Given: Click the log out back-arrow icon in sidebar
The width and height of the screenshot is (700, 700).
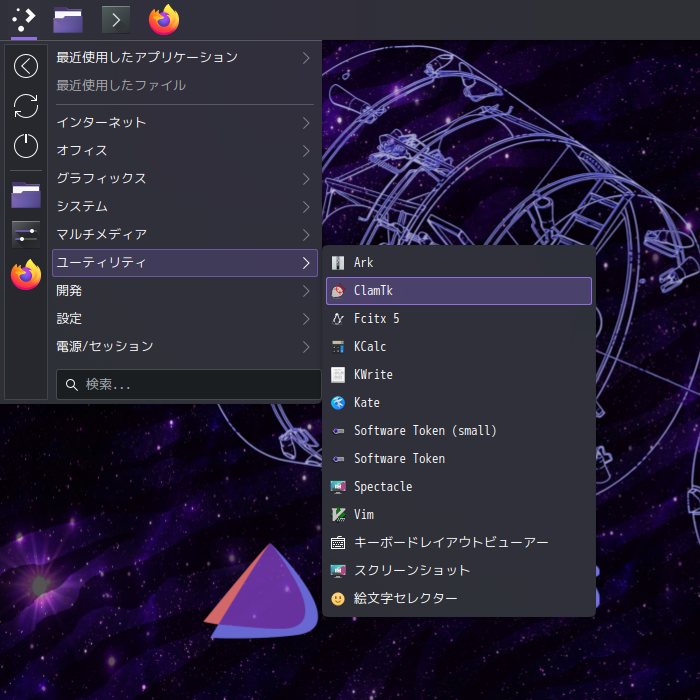Looking at the screenshot, I should (x=26, y=66).
